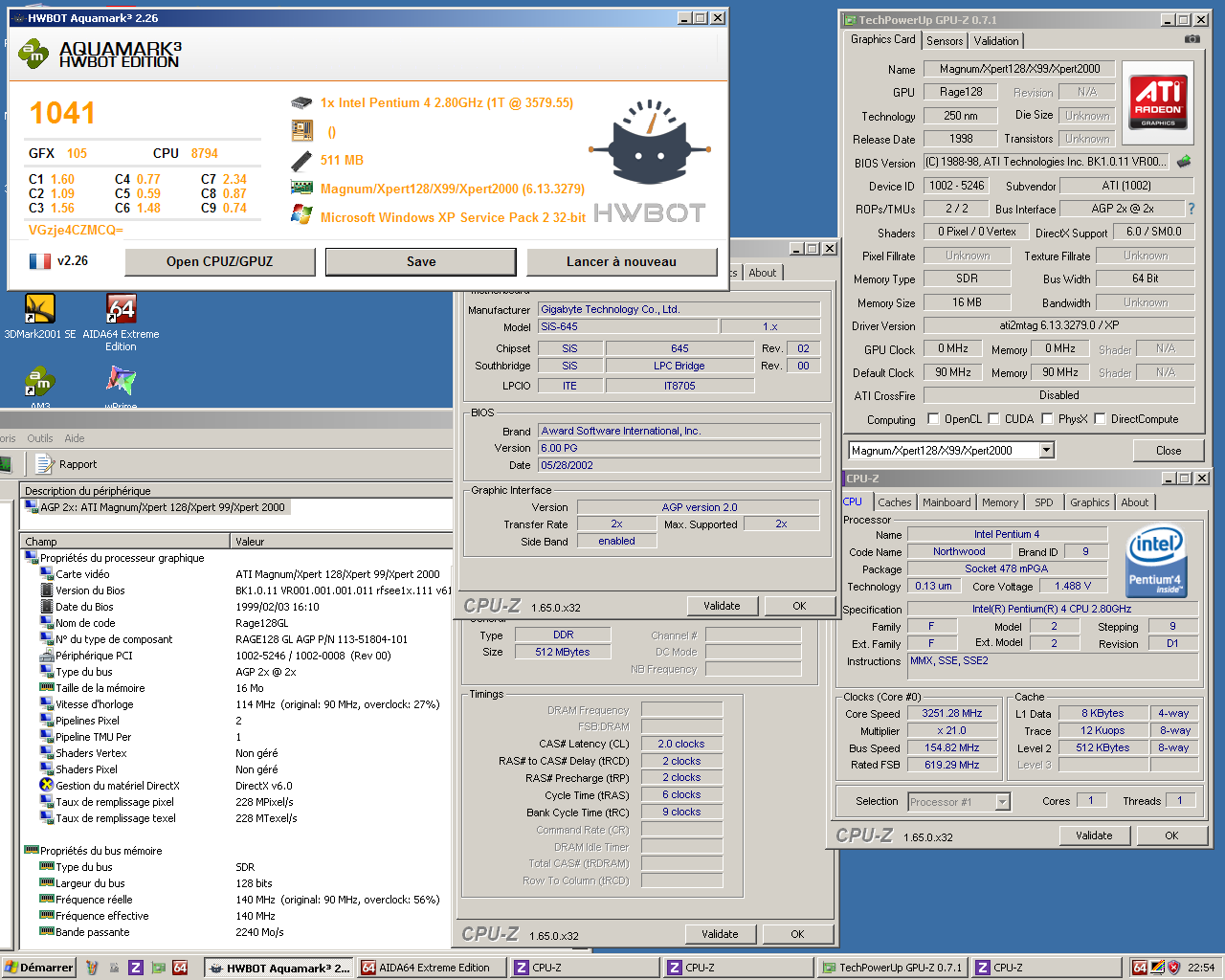Viewport: 1225px width, 980px height.
Task: Click the TechPowerUp GPU-Z taskbar button
Action: tap(894, 968)
